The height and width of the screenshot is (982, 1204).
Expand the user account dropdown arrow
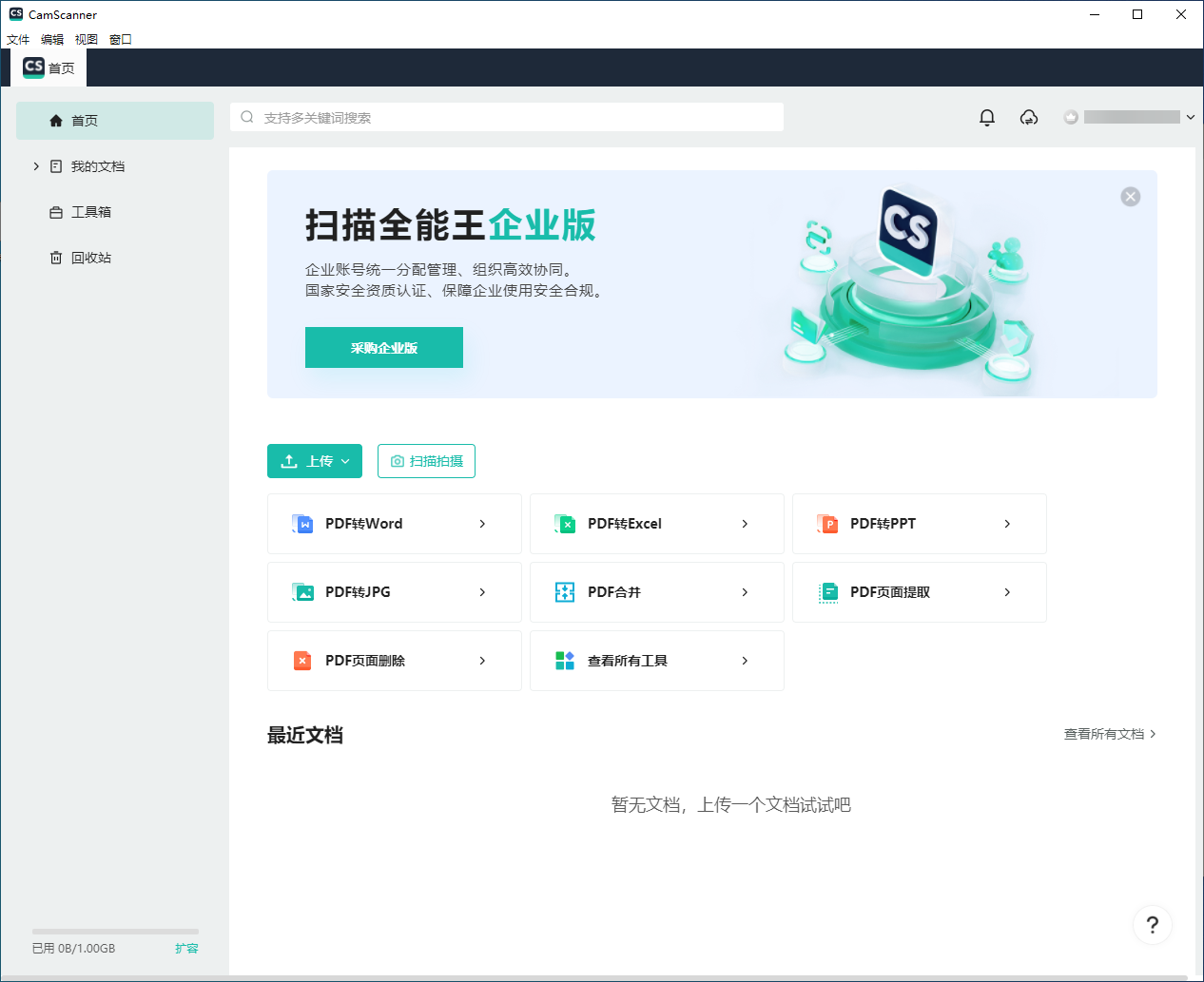click(x=1190, y=117)
